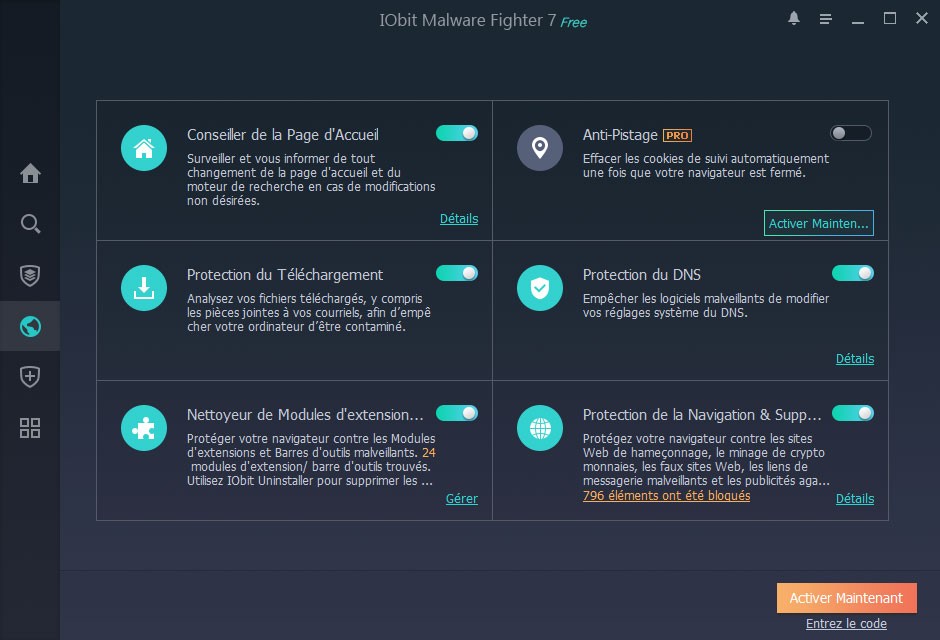The height and width of the screenshot is (640, 940).
Task: Click the Free edition label in title
Action: (574, 22)
